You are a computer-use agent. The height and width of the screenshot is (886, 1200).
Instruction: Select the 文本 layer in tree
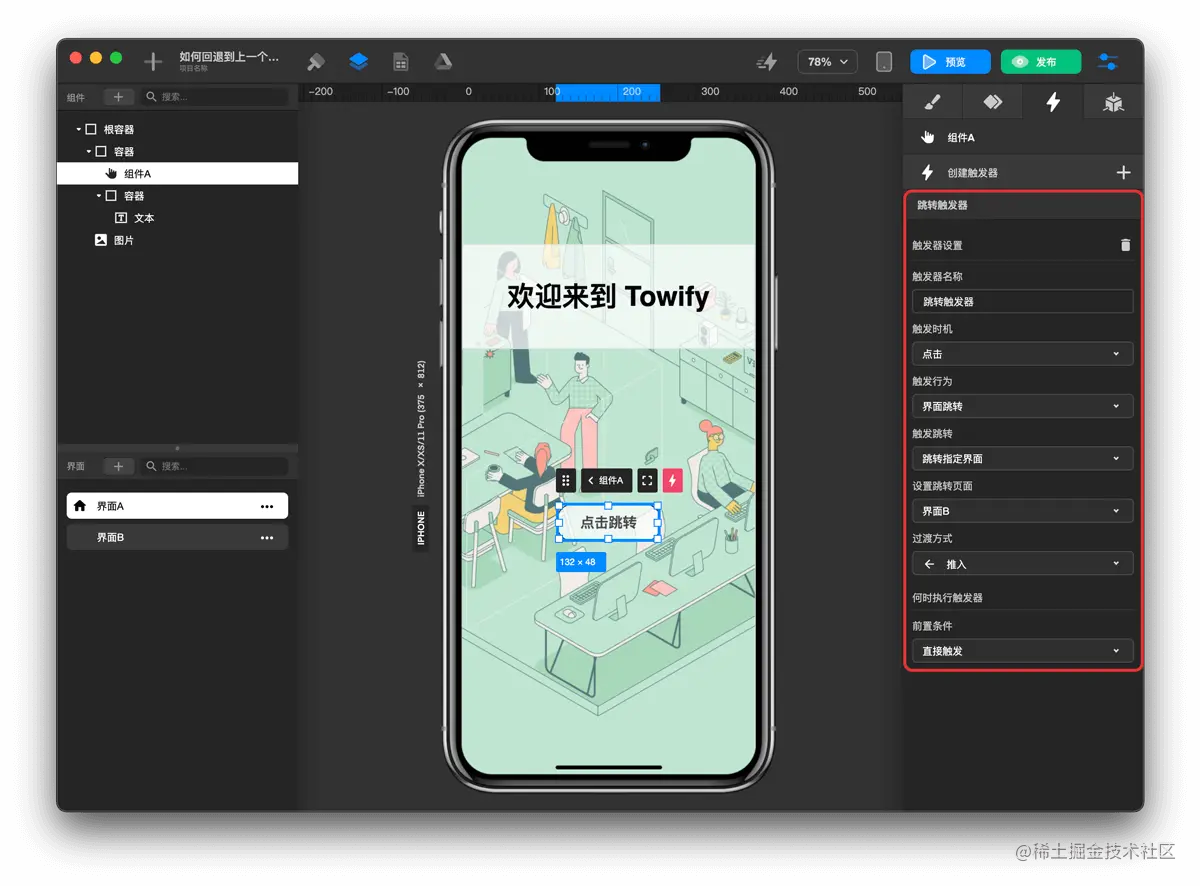[178, 218]
